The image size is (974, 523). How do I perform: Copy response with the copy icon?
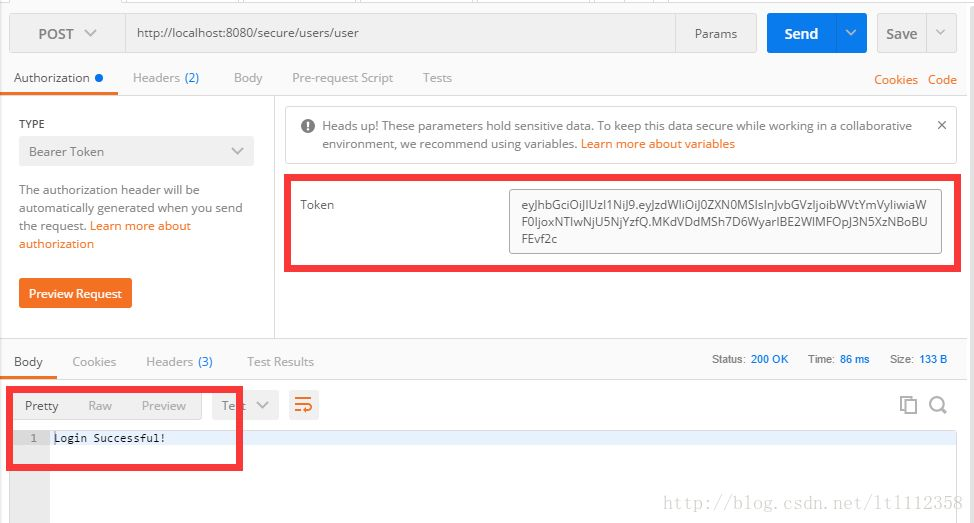(908, 405)
